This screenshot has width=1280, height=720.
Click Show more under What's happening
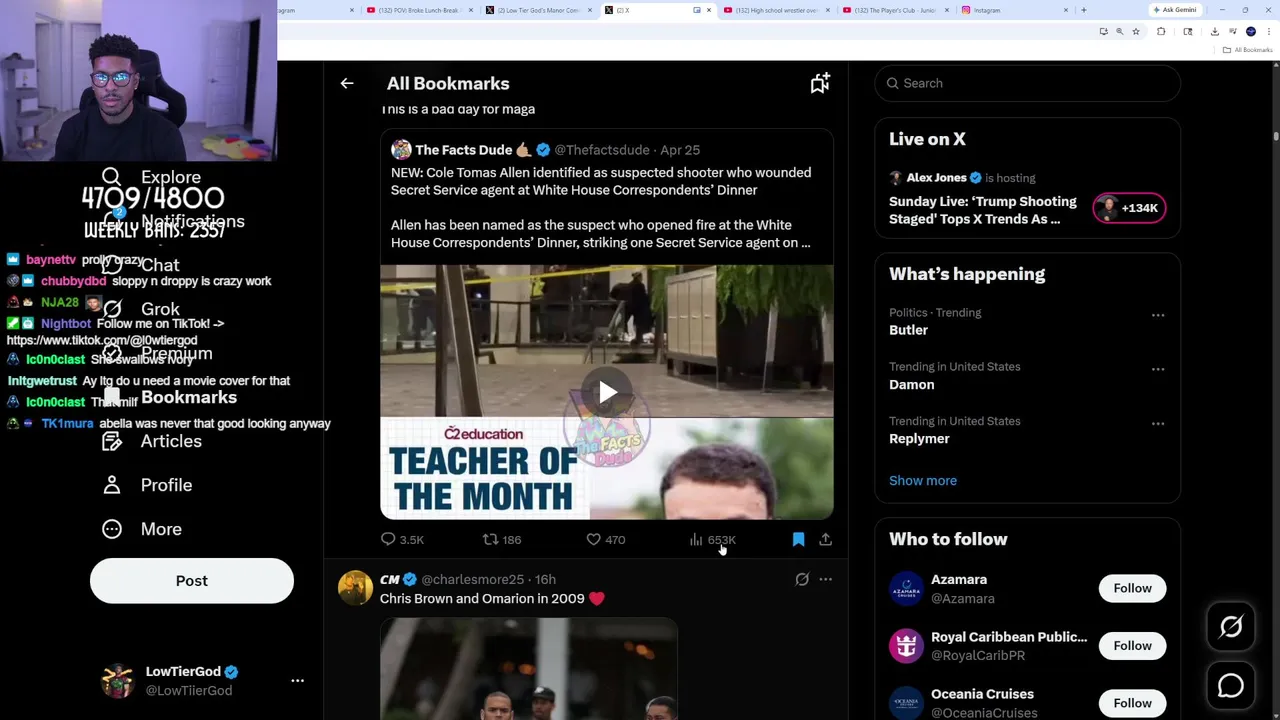pos(923,480)
